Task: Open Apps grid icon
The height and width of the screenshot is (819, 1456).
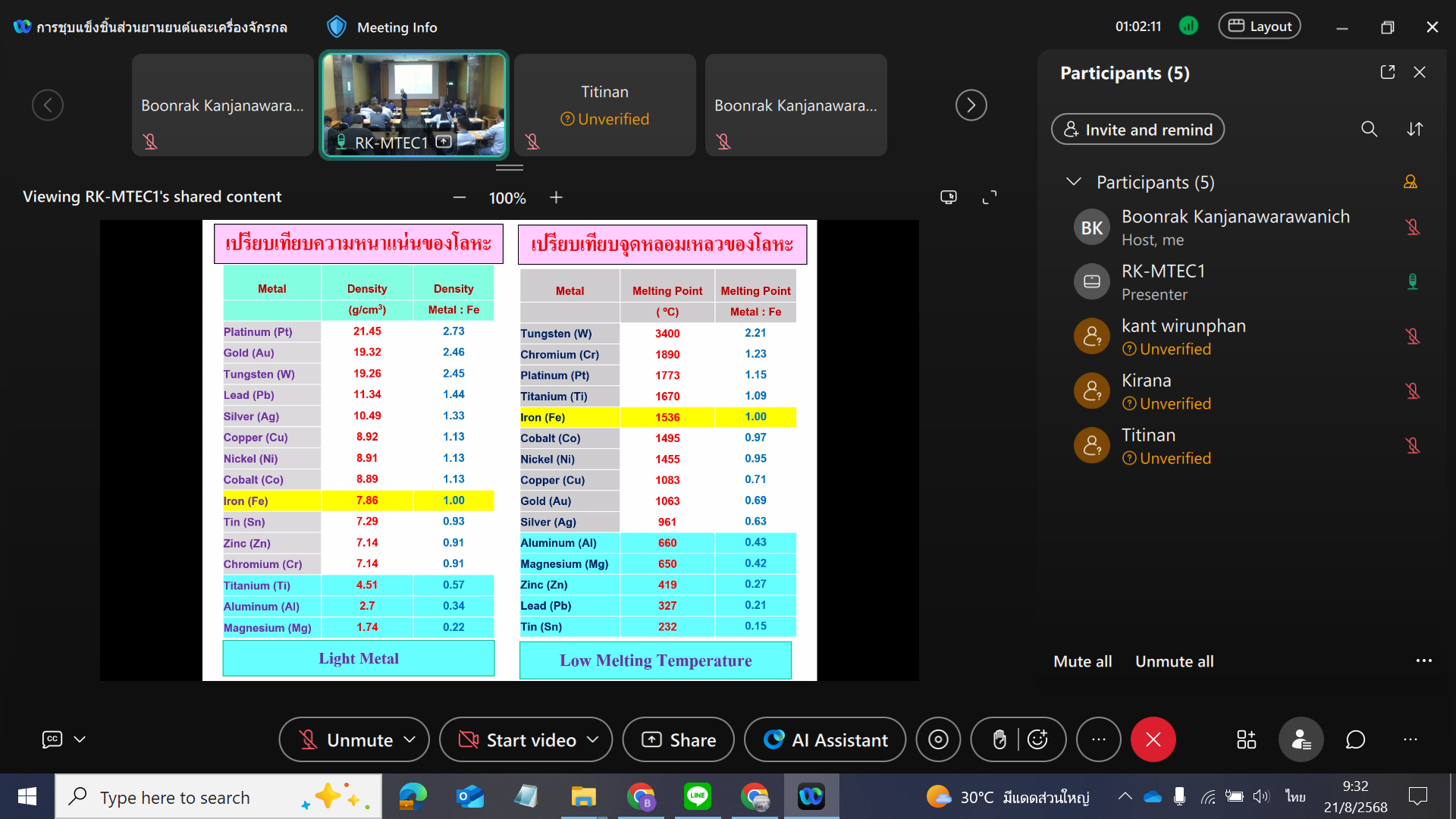Action: pyautogui.click(x=1246, y=739)
